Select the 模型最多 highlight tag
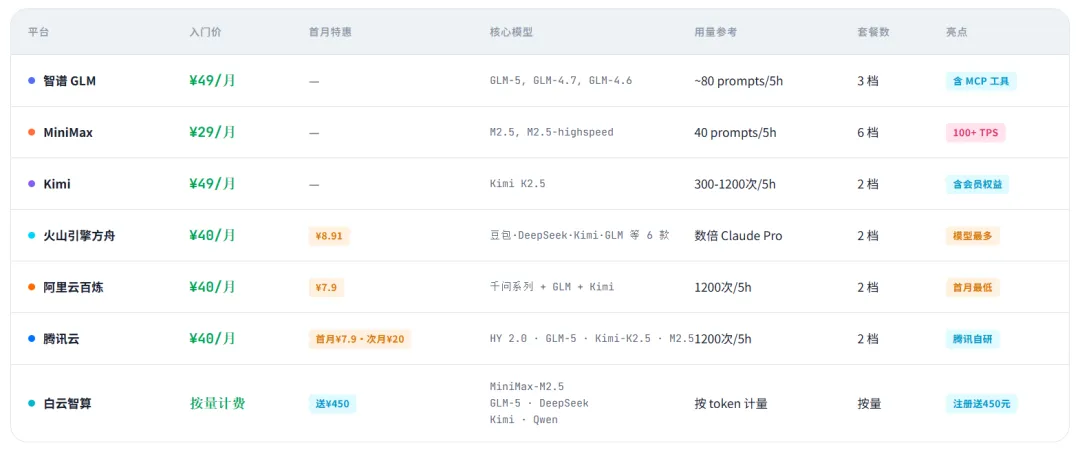Viewport: 1080px width, 452px height. (972, 236)
